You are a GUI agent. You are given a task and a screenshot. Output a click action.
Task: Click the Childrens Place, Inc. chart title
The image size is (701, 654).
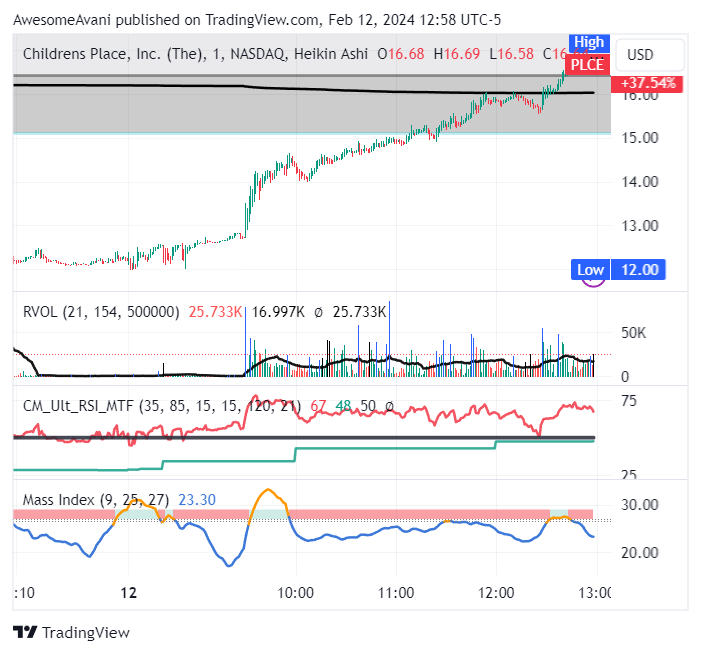coord(115,54)
